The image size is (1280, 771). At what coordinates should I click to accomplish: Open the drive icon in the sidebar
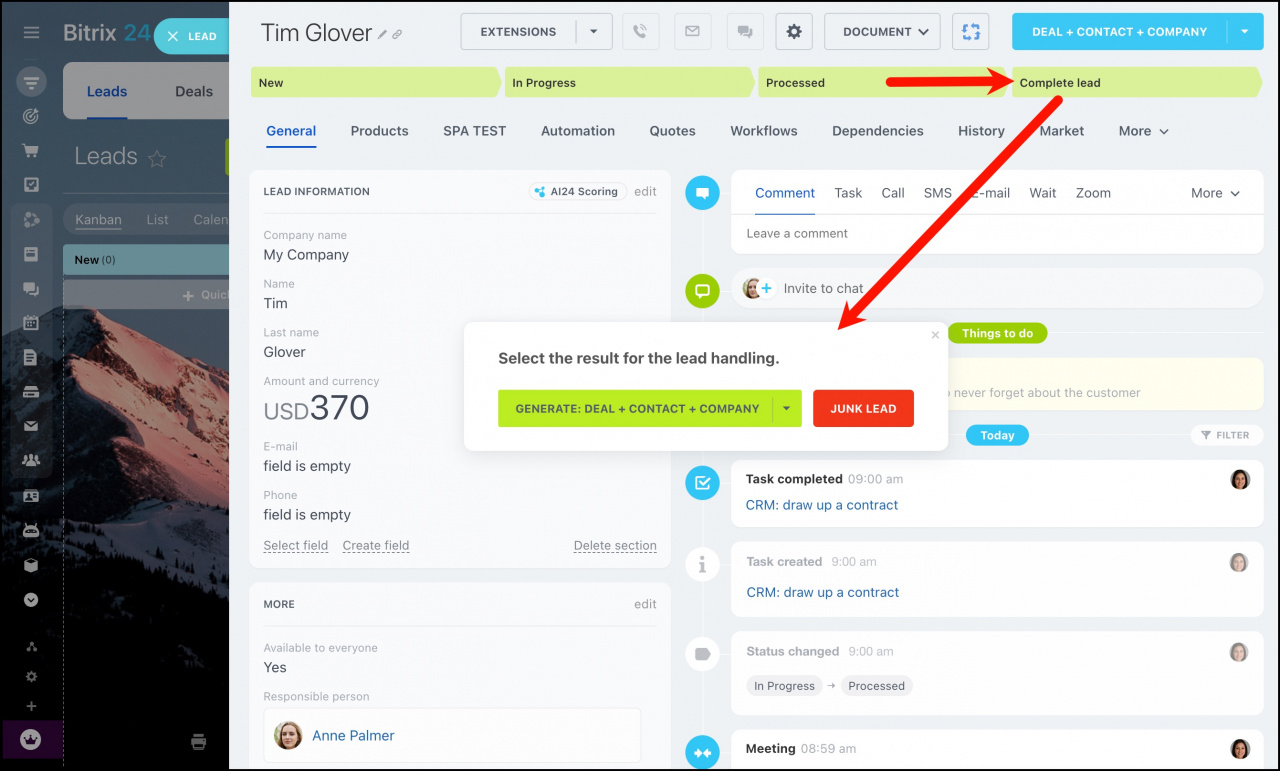(31, 391)
